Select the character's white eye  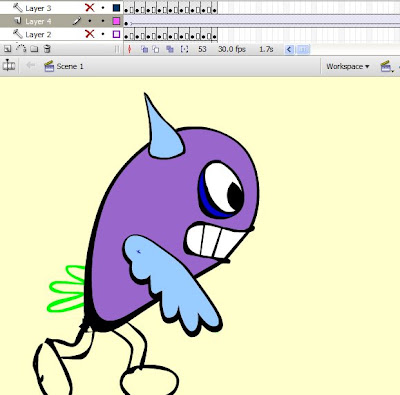pyautogui.click(x=222, y=189)
